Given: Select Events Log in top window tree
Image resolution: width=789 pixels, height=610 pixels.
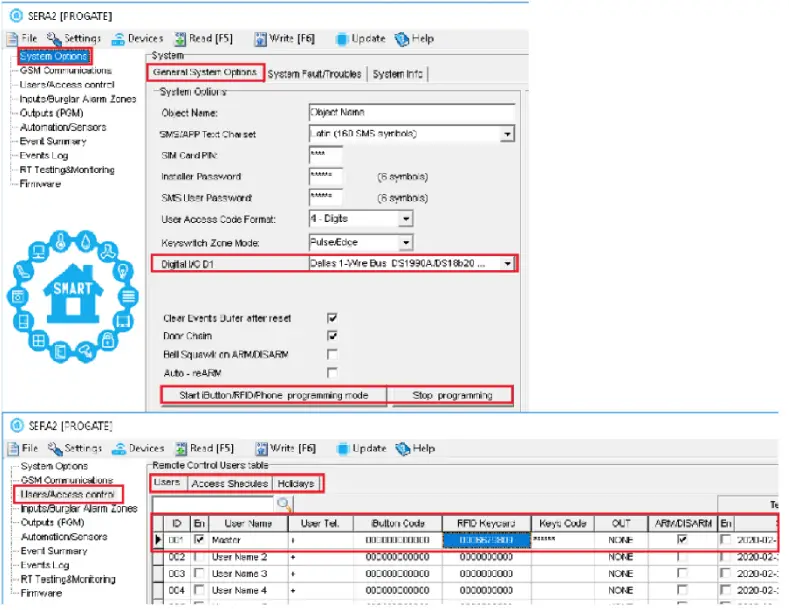Looking at the screenshot, I should pyautogui.click(x=44, y=155).
